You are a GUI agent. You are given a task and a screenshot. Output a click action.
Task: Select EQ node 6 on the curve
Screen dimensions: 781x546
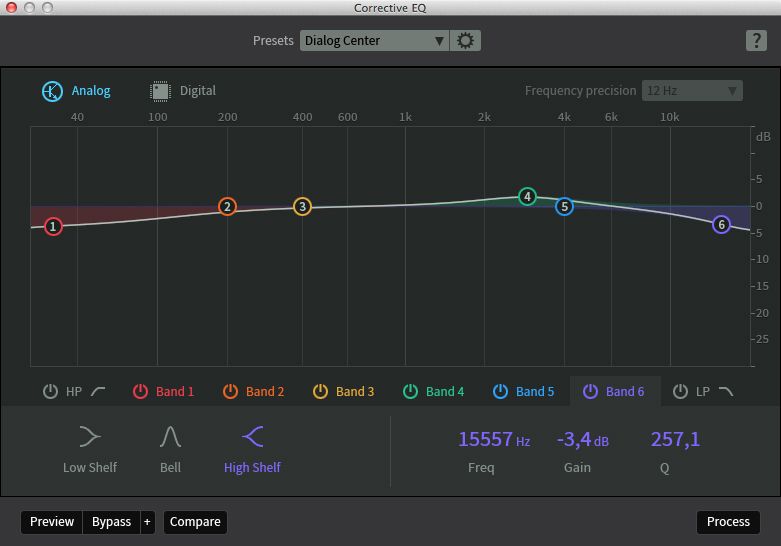tap(721, 225)
